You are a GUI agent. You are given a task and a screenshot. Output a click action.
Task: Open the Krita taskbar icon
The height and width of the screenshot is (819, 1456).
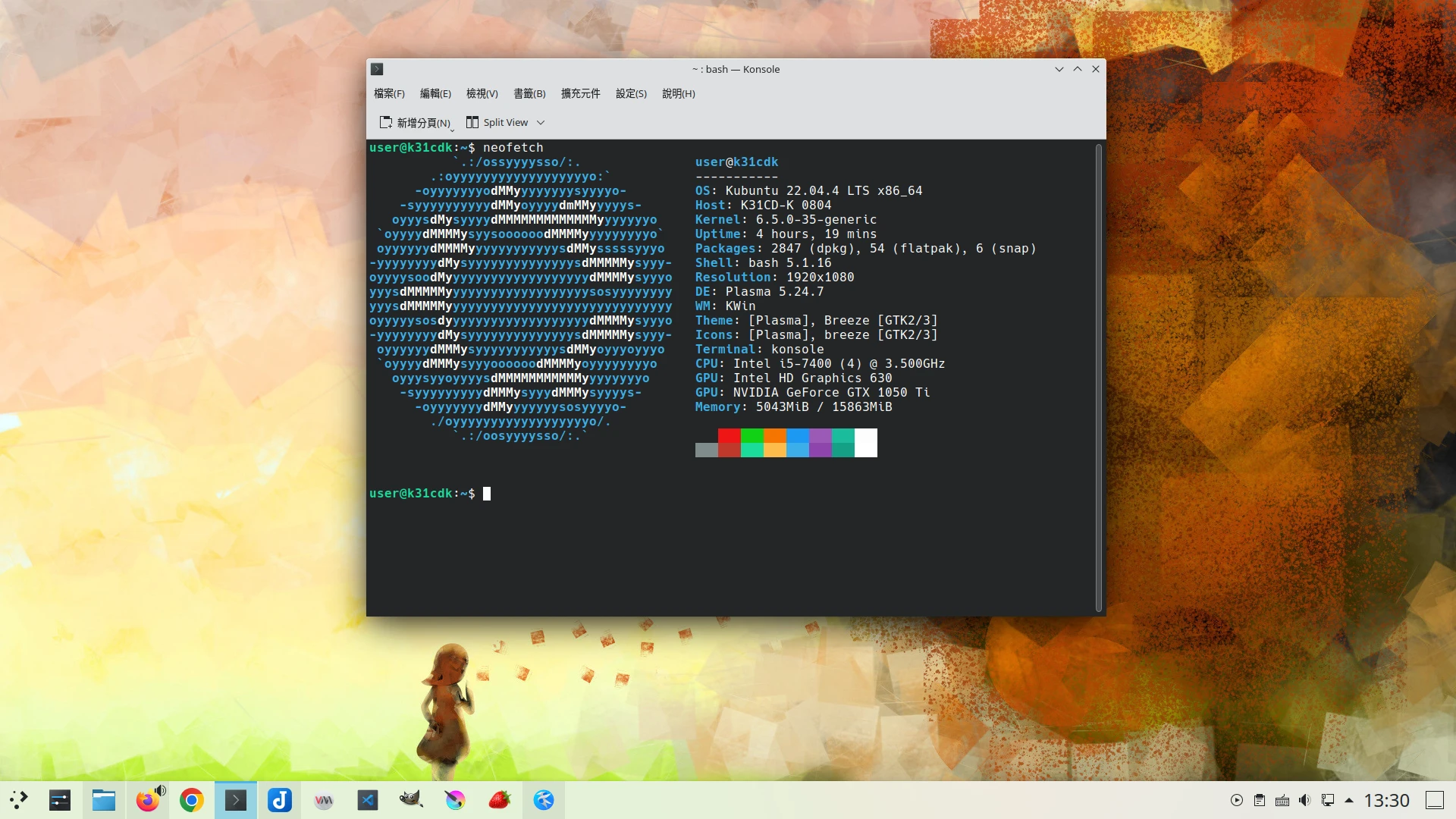tap(455, 800)
